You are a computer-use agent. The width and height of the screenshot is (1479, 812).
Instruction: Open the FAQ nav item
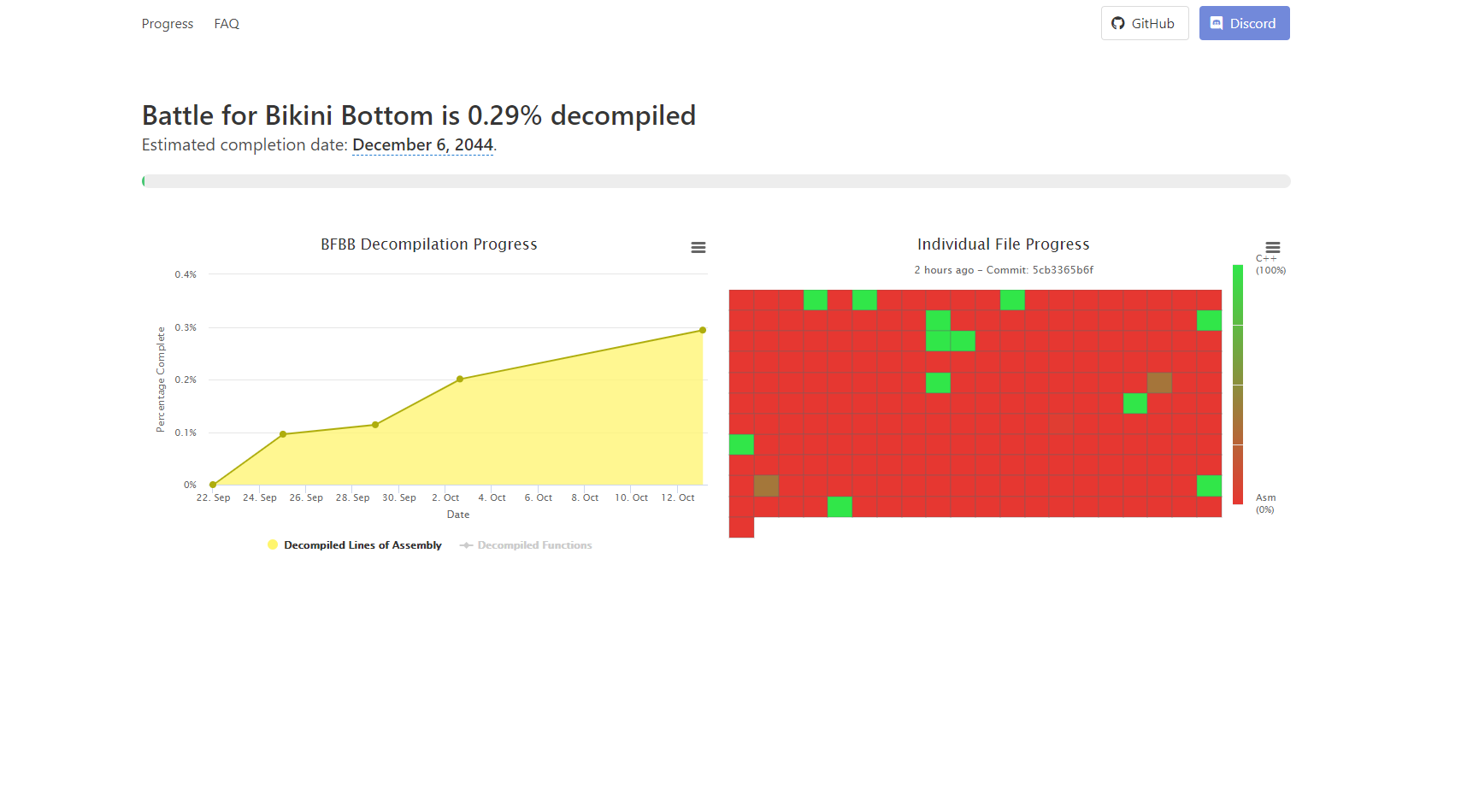227,24
